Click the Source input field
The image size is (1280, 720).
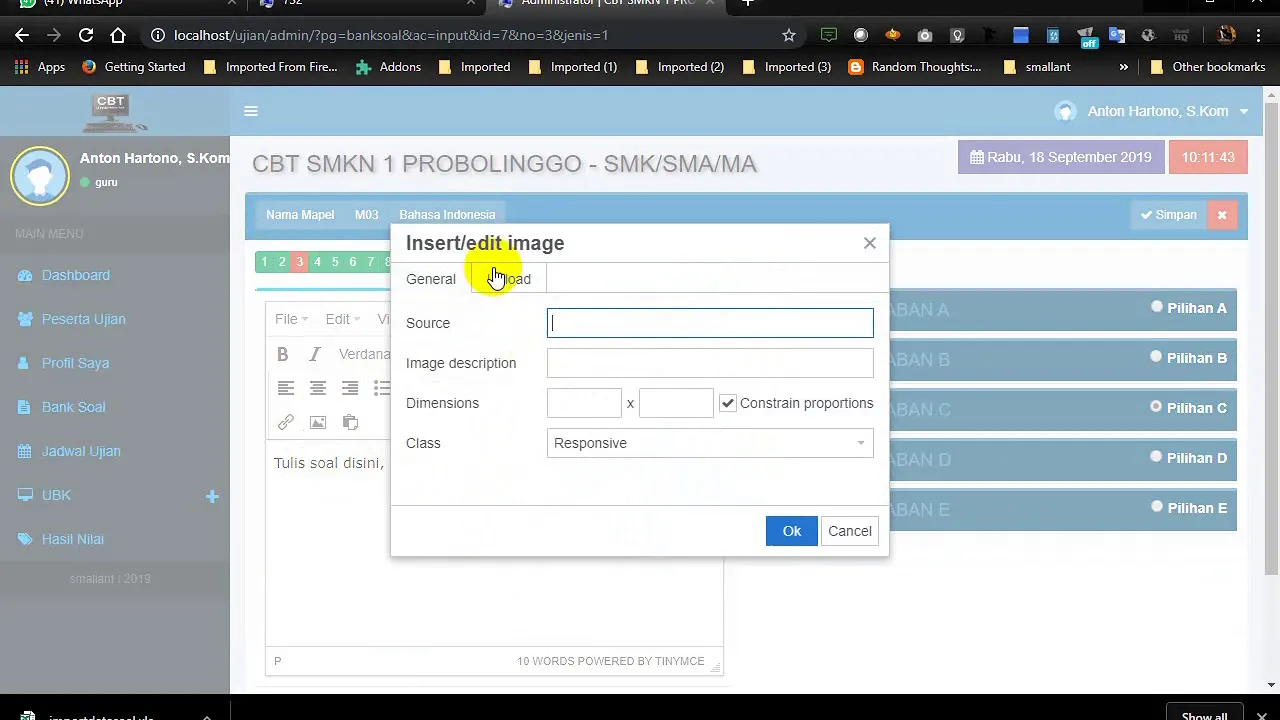tap(710, 323)
